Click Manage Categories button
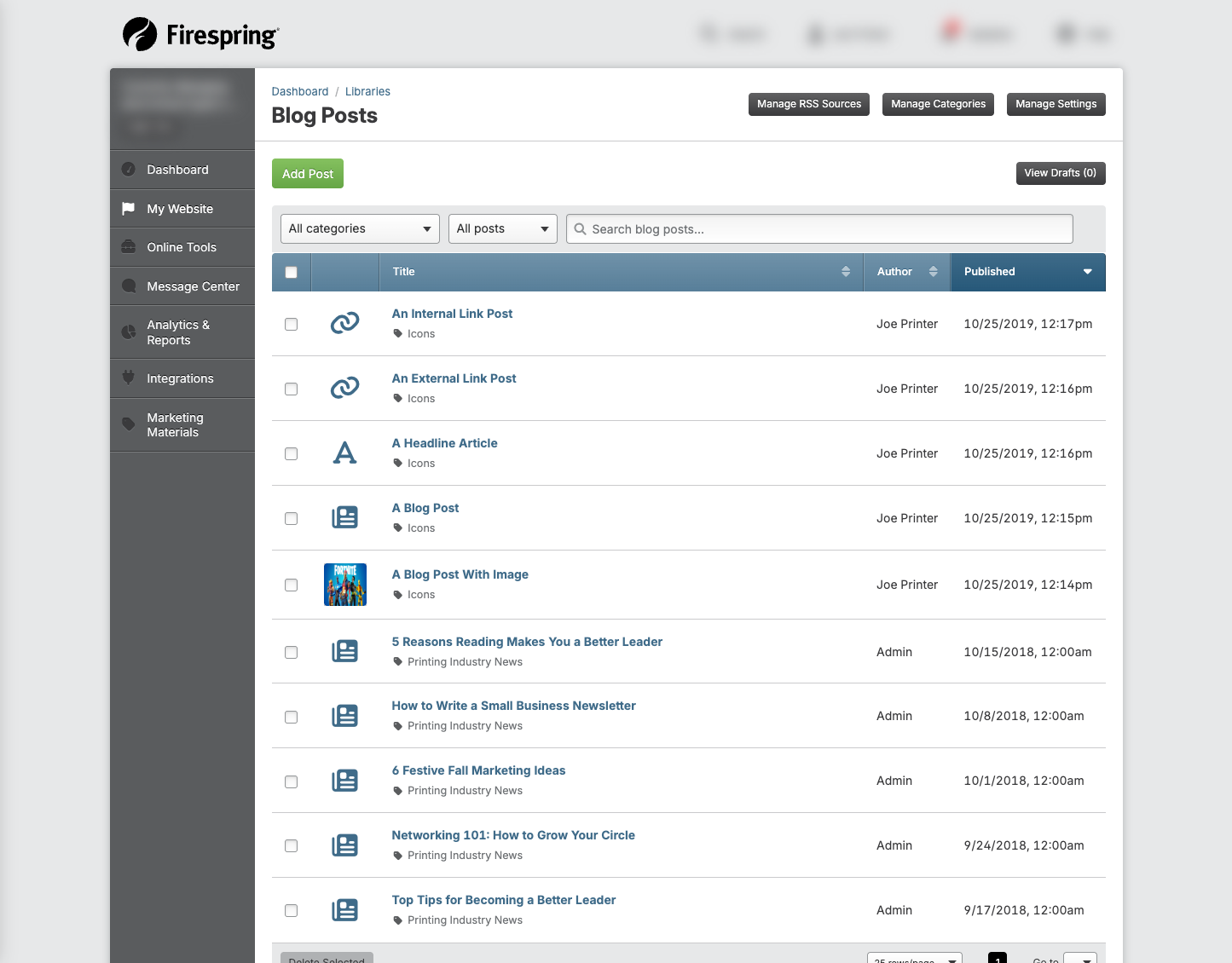Screen dimensions: 1232x963 coord(938,104)
